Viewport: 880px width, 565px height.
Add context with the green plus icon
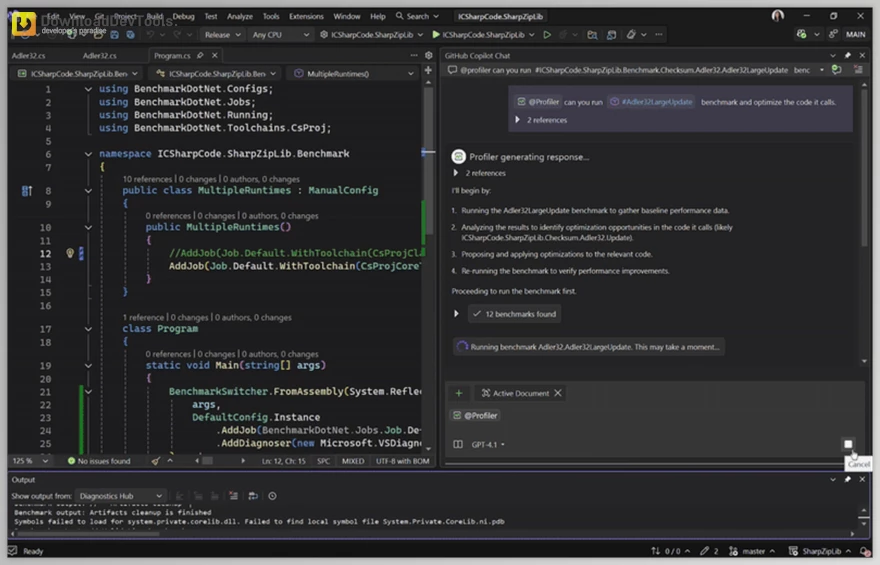point(459,393)
